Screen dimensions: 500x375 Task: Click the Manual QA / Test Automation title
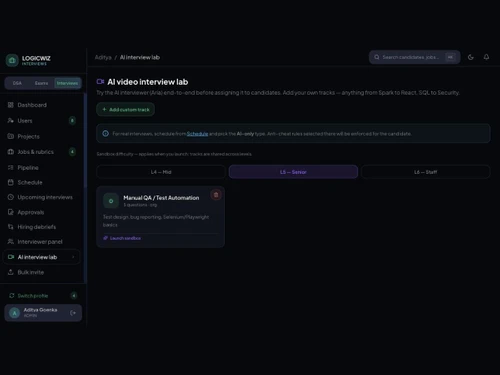tap(161, 198)
